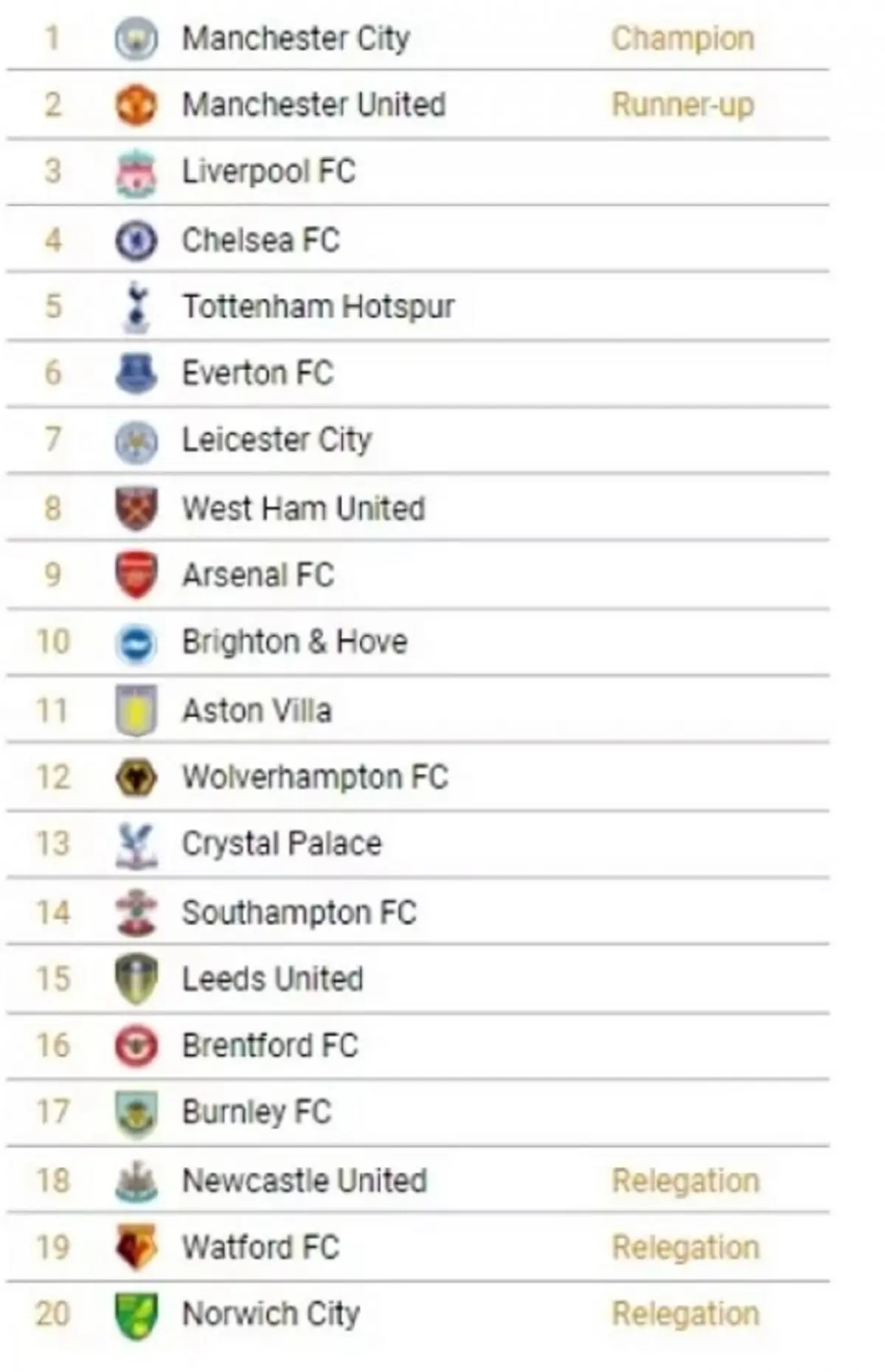This screenshot has height=1372, width=885.
Task: Click the Champion label for Manchester City
Action: click(x=683, y=39)
